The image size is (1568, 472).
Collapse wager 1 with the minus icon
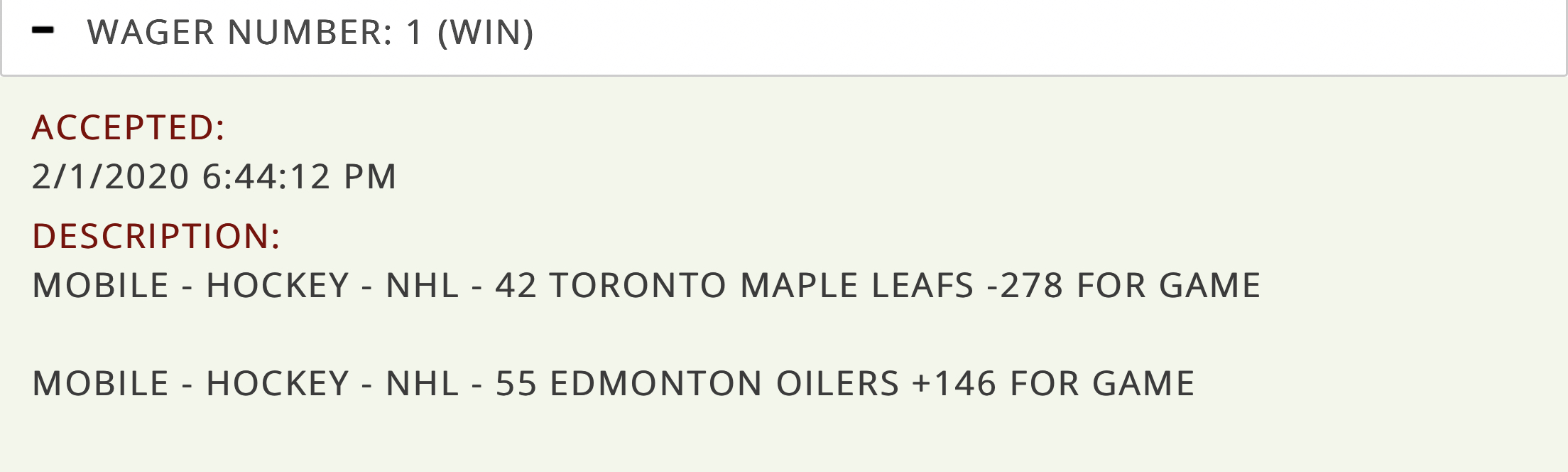43,31
